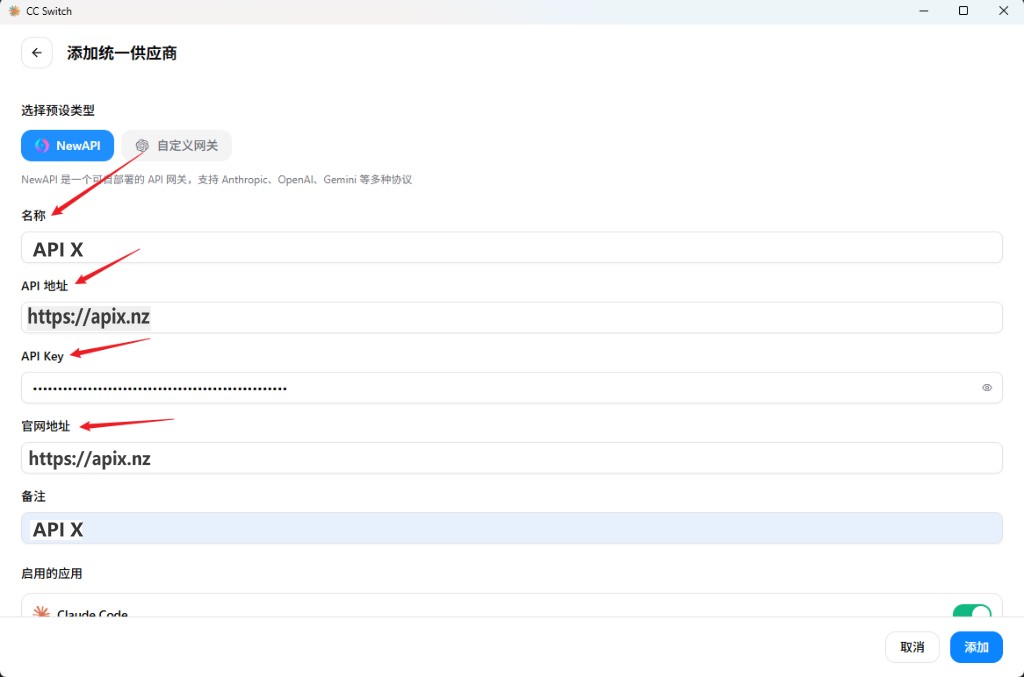Click the NewAPI description text
This screenshot has height=677, width=1024.
pyautogui.click(x=216, y=180)
